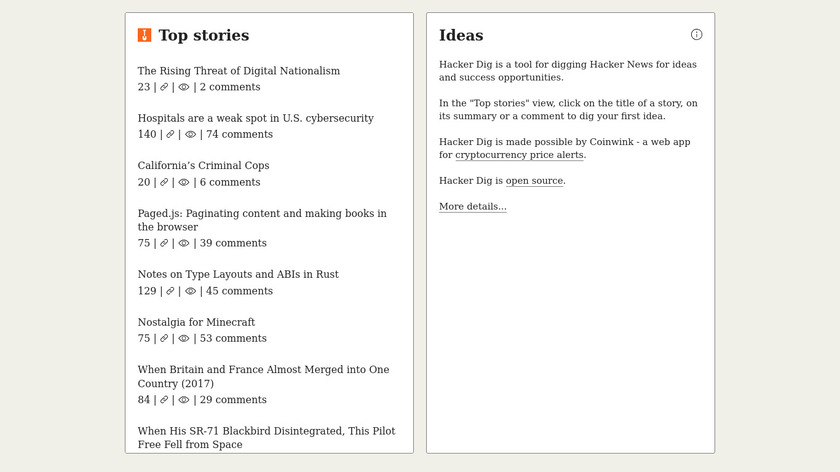This screenshot has width=840, height=472.
Task: Open link icon for Hospitals cybersecurity story
Action: (x=170, y=134)
